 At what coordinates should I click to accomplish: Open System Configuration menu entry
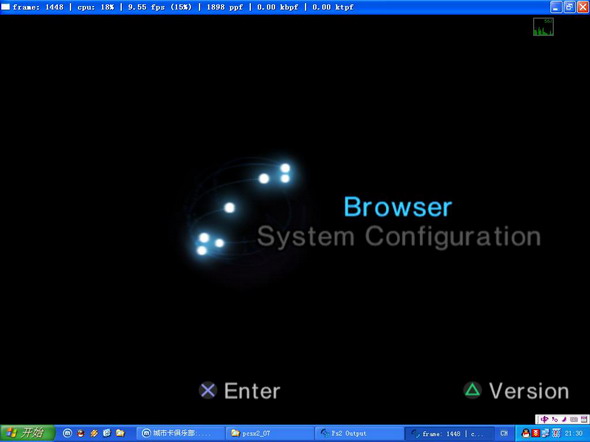(x=399, y=237)
